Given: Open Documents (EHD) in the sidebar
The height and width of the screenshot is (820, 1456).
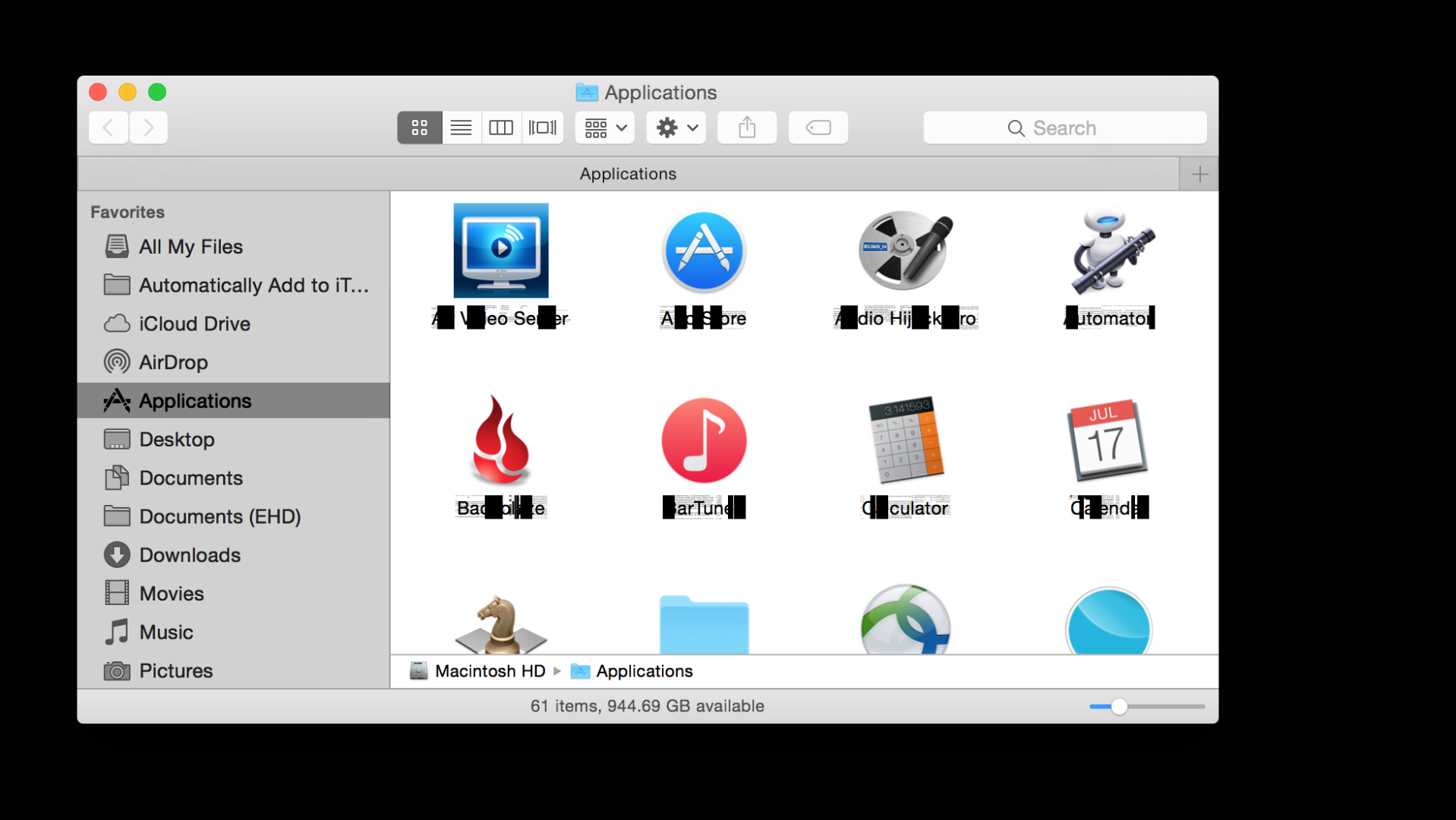Looking at the screenshot, I should coord(234,517).
